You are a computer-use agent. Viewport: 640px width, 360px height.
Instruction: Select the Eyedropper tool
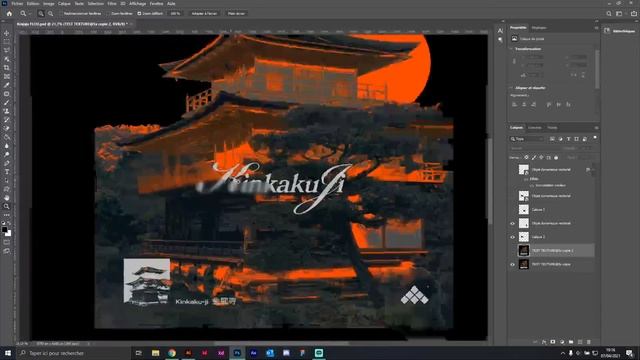(x=7, y=85)
